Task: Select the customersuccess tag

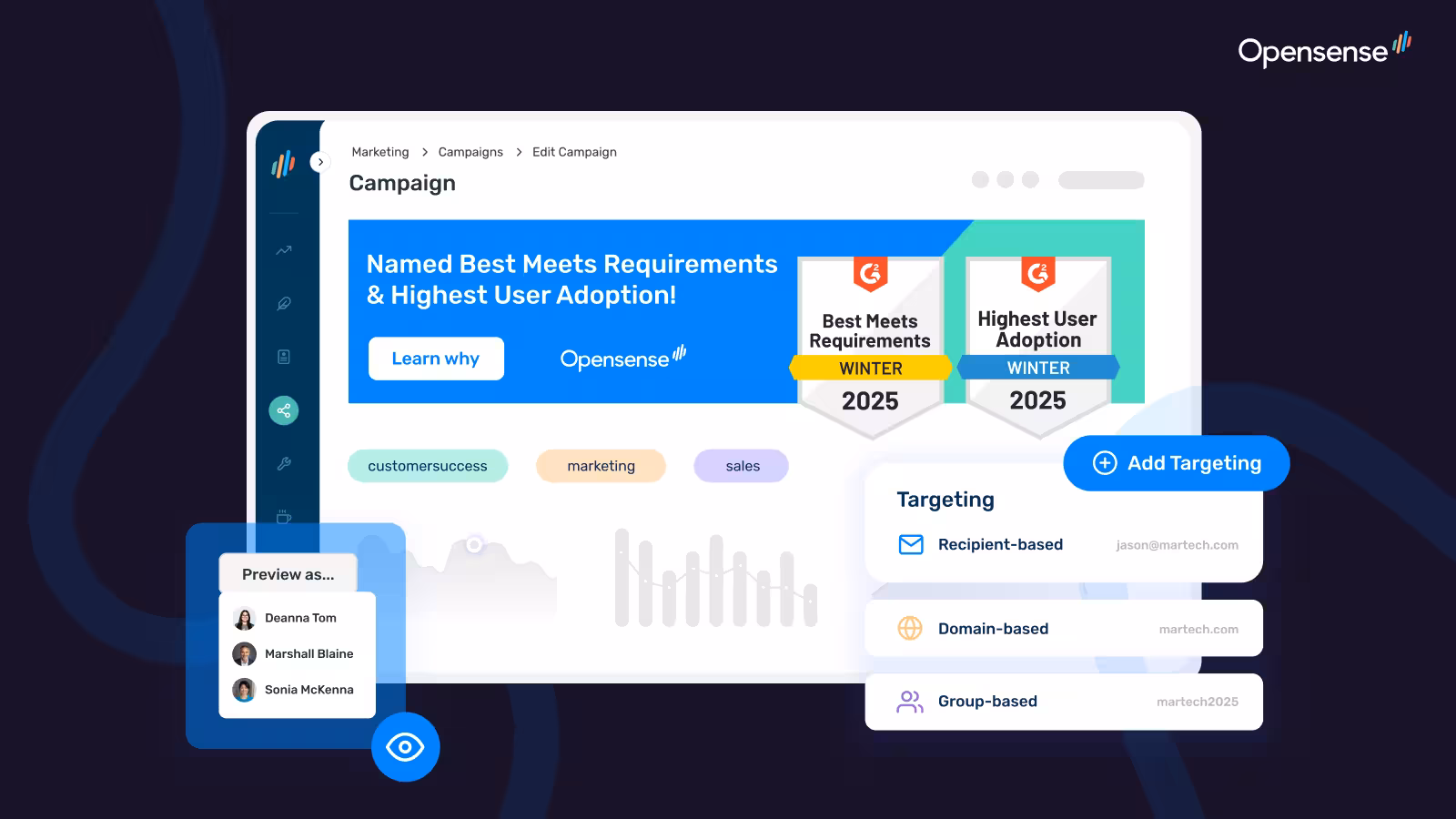Action: (428, 466)
